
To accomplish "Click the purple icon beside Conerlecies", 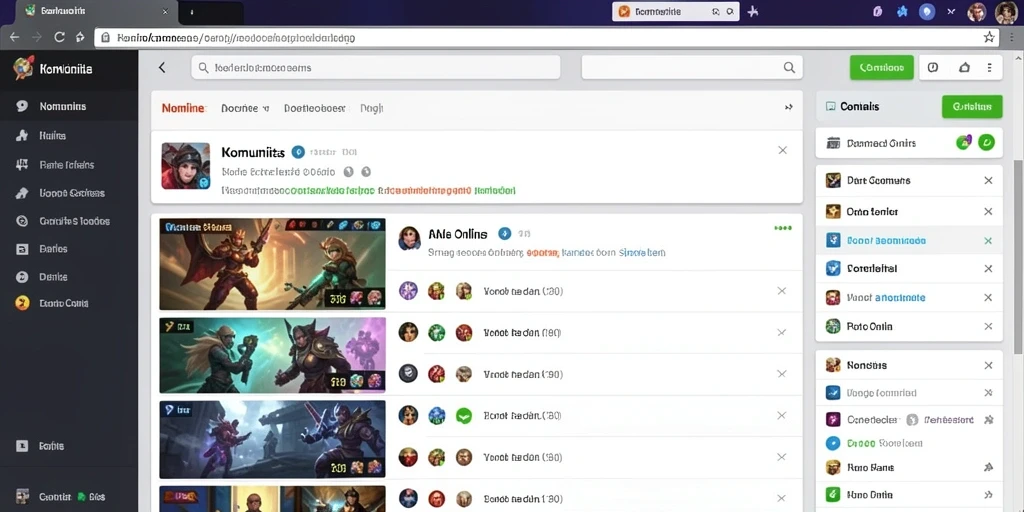I will (x=833, y=419).
